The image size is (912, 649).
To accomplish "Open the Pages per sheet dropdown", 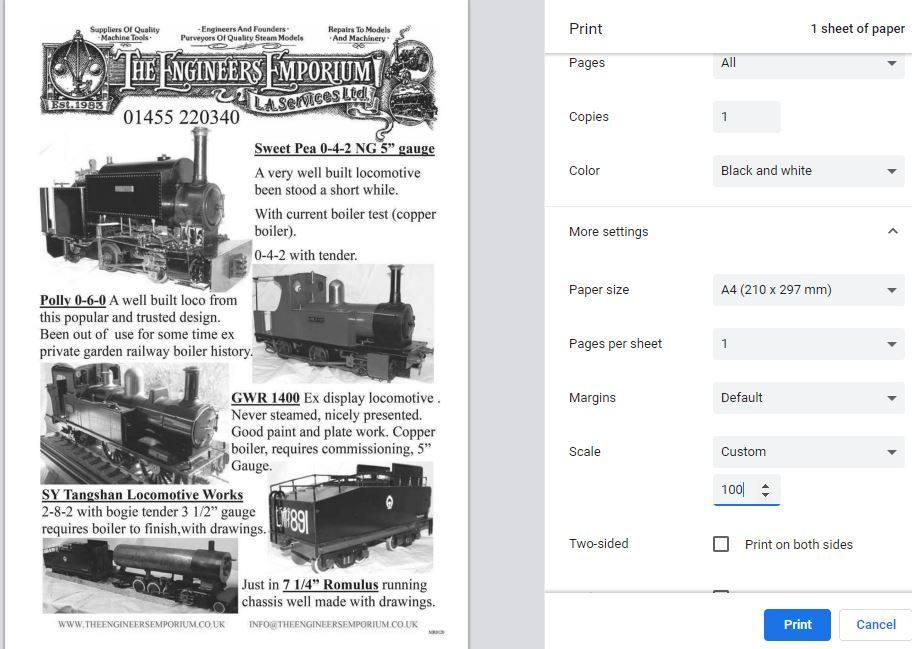I will click(808, 344).
